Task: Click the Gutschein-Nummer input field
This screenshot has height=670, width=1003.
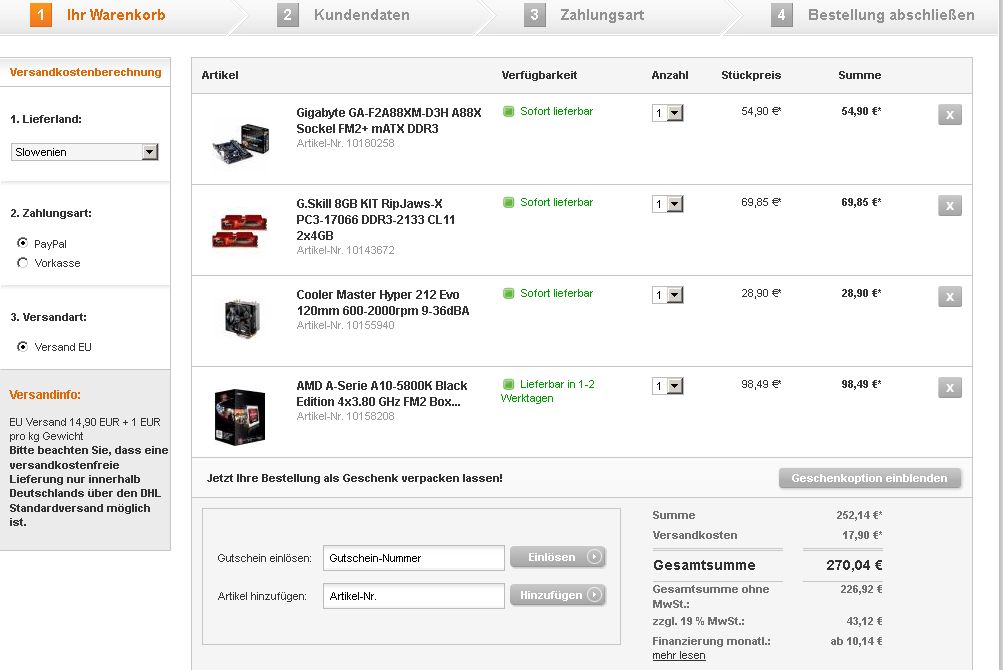Action: click(x=414, y=558)
